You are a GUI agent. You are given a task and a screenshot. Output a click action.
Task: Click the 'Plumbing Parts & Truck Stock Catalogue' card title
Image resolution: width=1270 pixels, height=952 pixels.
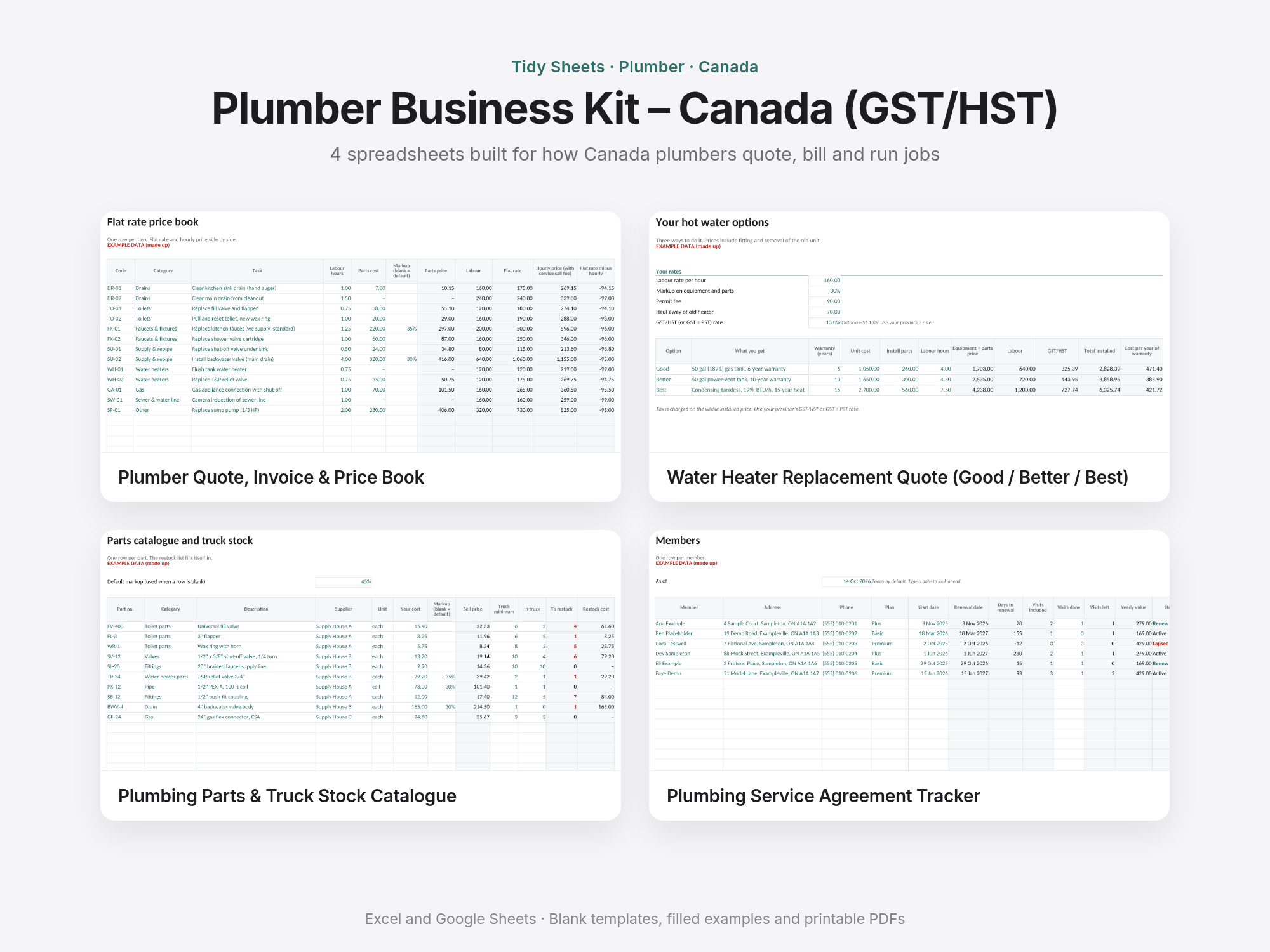[287, 796]
